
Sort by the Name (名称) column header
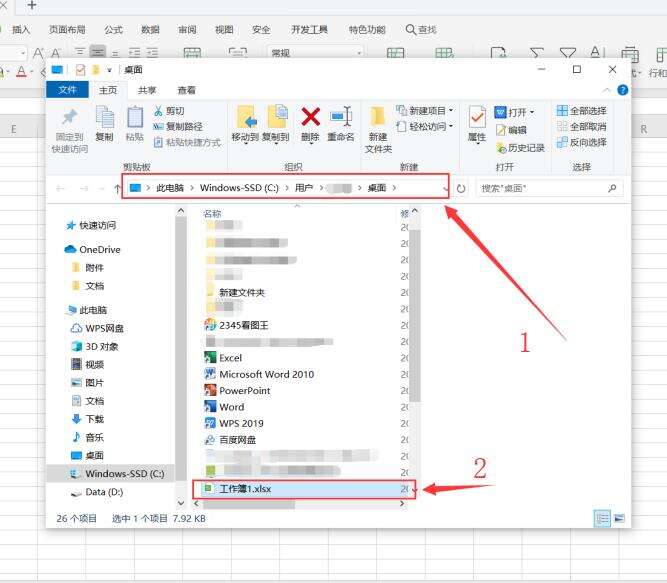coord(213,213)
